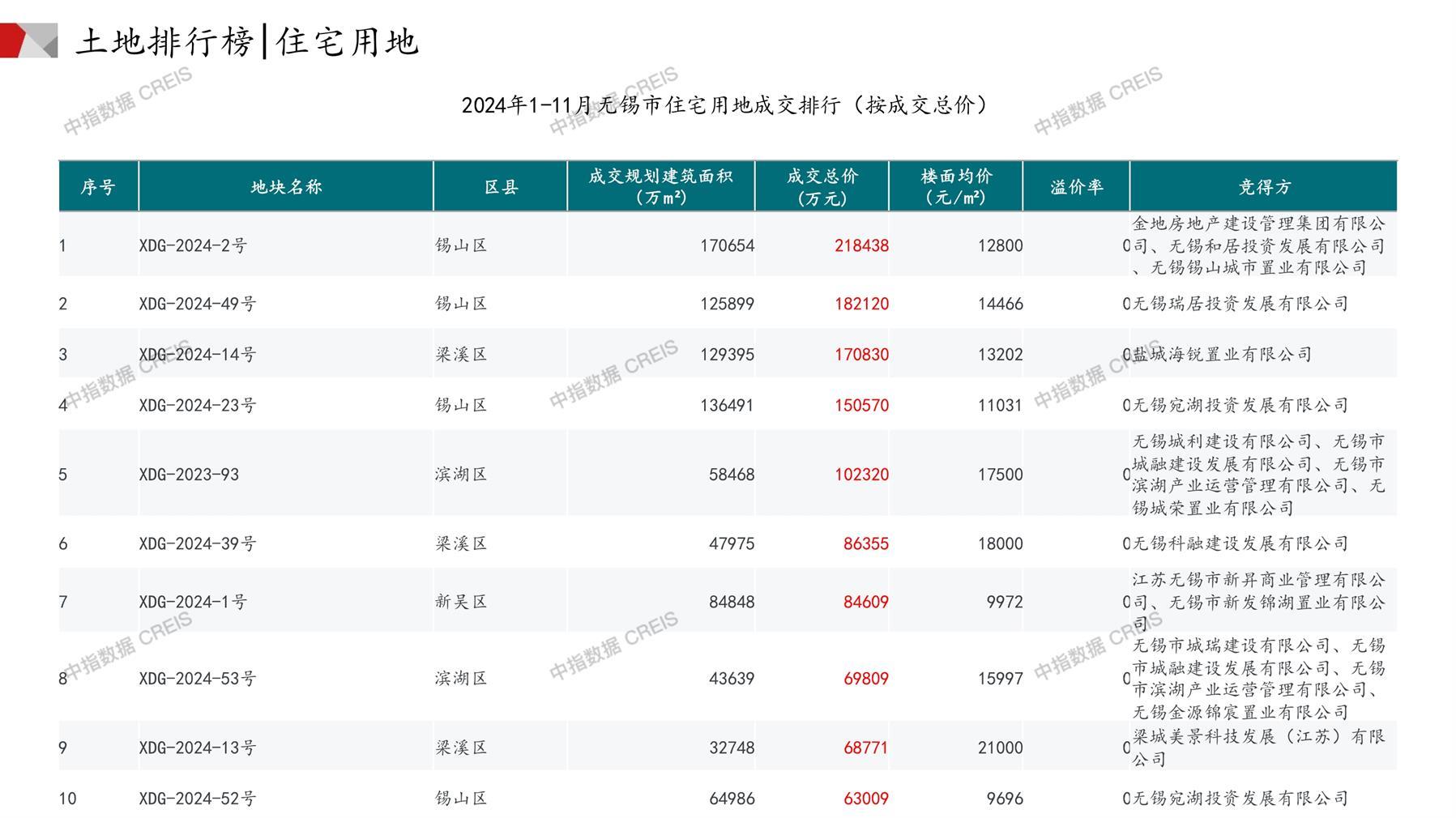Select the 地块名称 column header
The width and height of the screenshot is (1456, 818).
click(286, 187)
